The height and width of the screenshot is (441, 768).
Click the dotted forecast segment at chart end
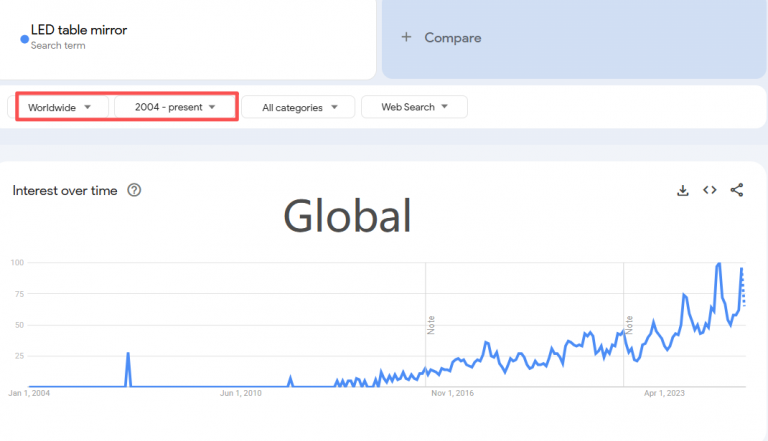(743, 290)
